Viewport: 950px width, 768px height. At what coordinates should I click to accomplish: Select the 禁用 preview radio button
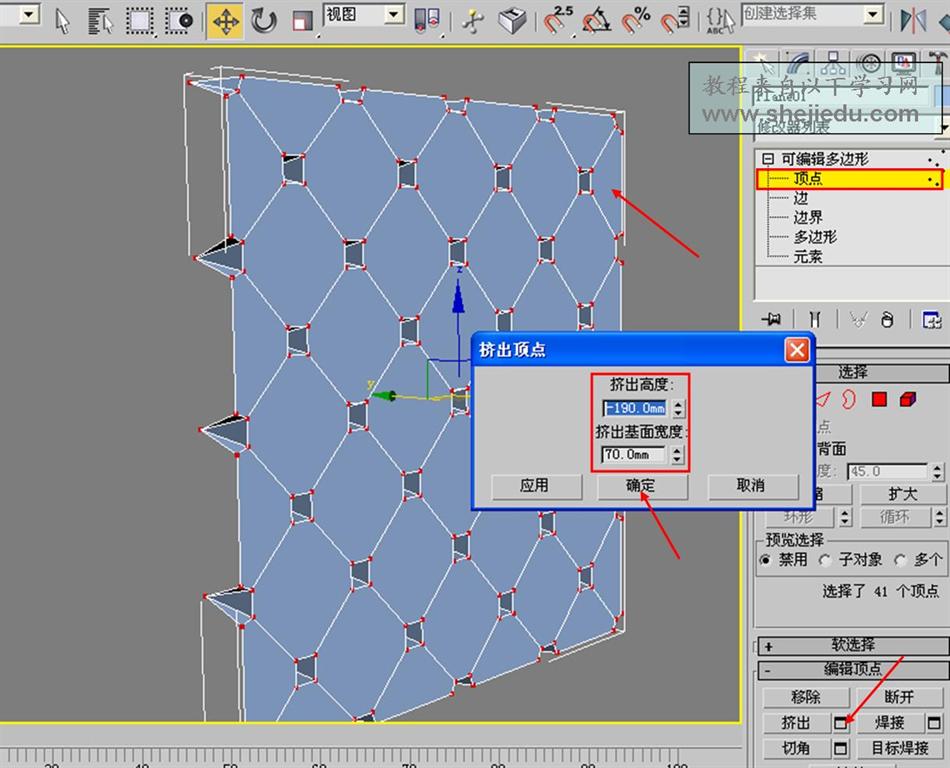(x=766, y=561)
